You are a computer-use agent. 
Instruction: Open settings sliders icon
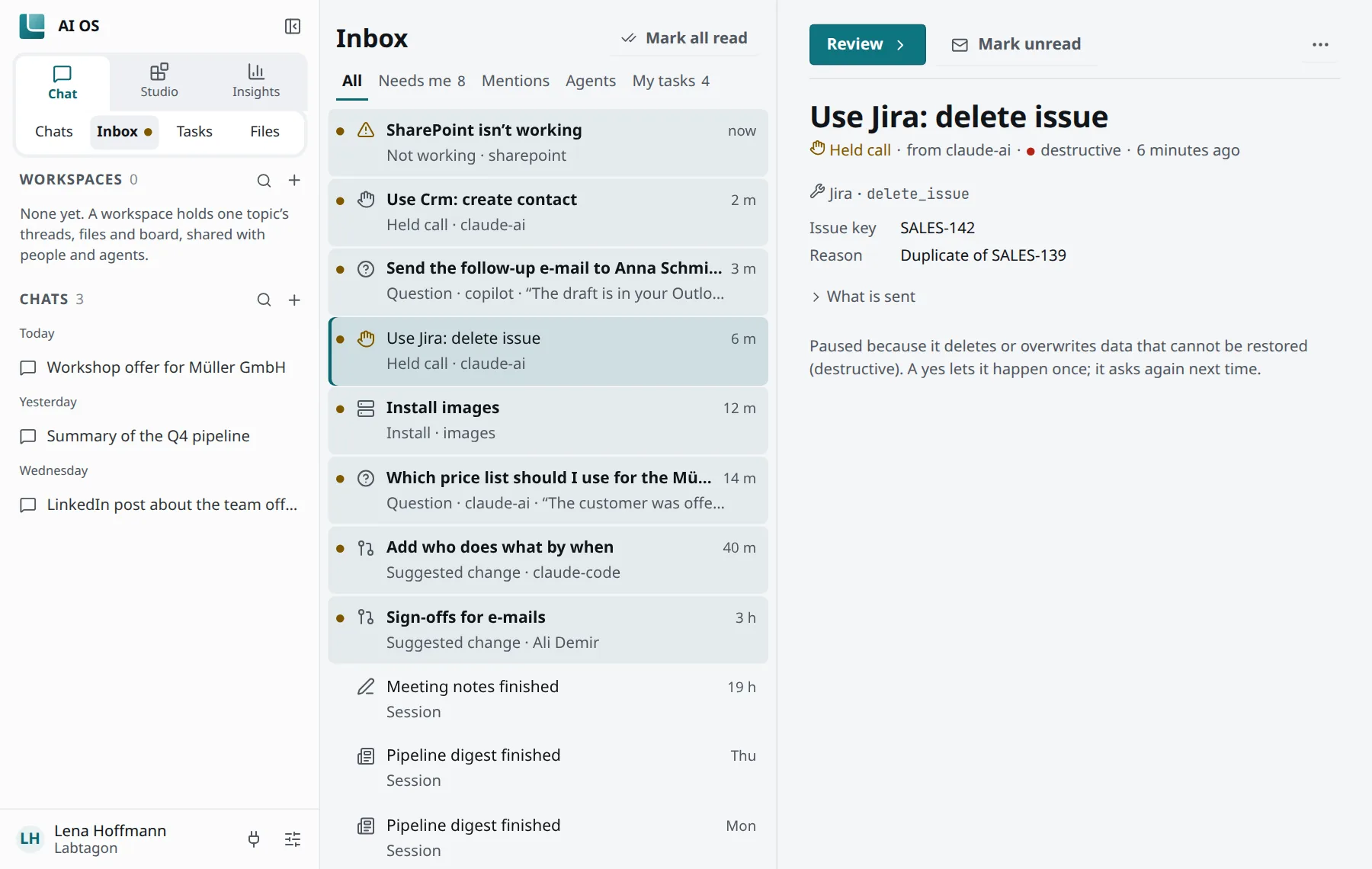click(293, 839)
